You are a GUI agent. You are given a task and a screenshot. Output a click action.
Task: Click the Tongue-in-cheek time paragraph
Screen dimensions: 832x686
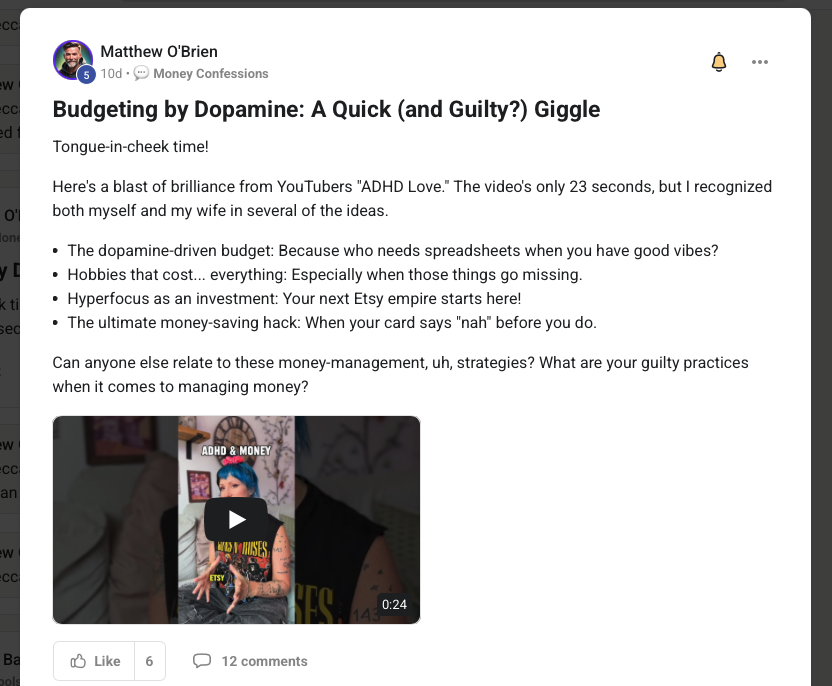131,146
